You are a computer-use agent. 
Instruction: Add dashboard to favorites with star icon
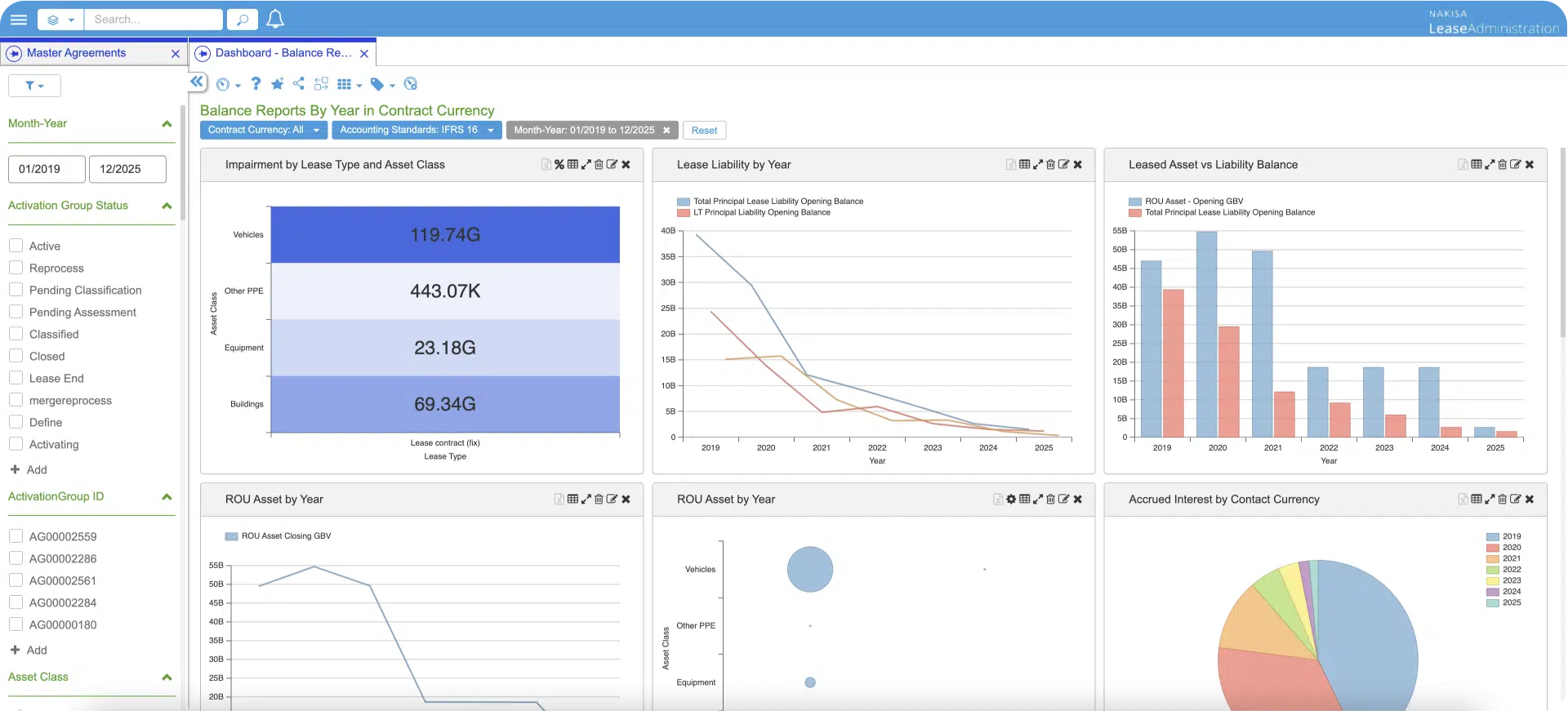278,83
